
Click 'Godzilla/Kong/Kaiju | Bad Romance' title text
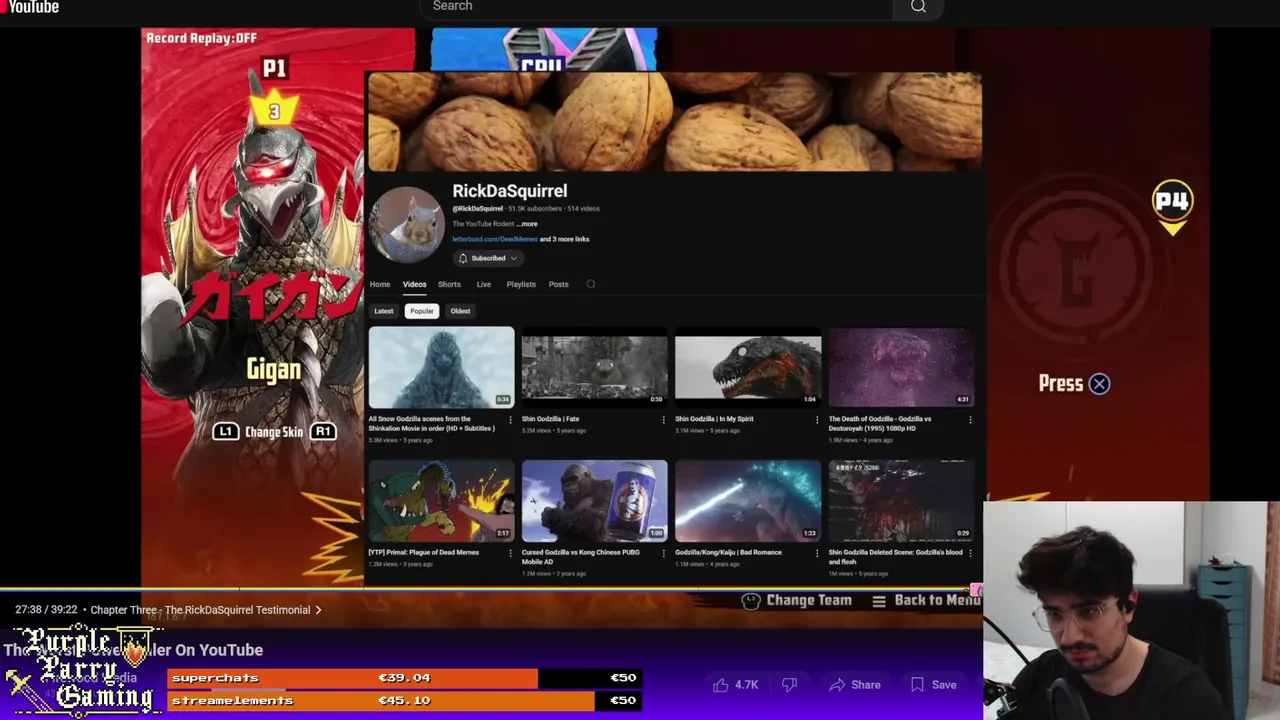pos(728,552)
